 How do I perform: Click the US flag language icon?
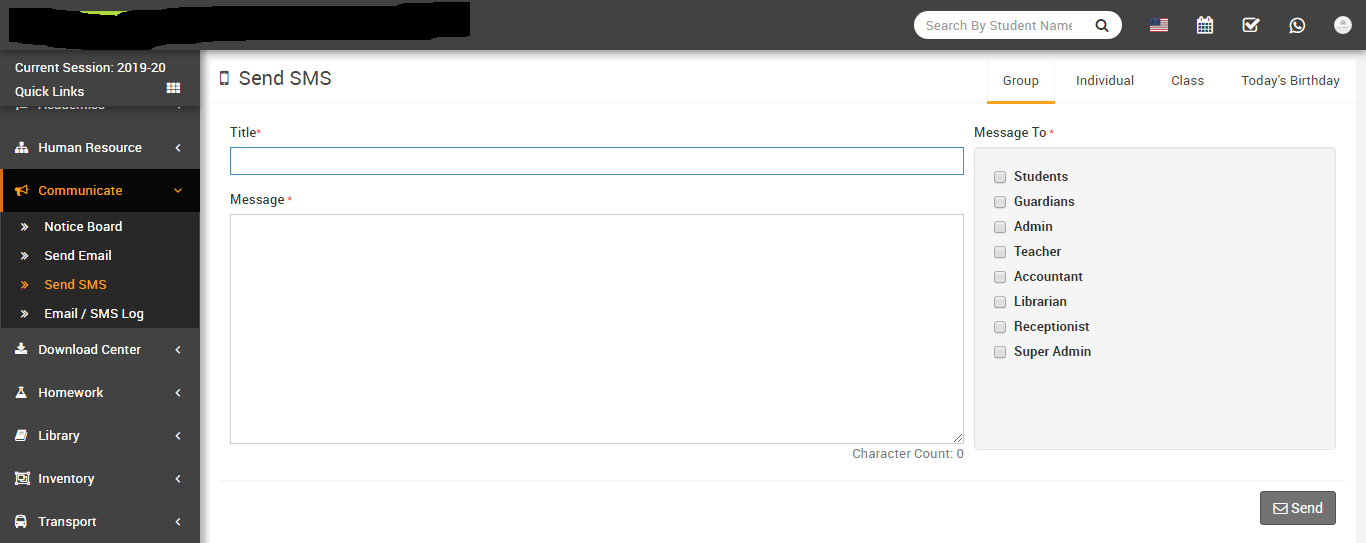coord(1159,25)
